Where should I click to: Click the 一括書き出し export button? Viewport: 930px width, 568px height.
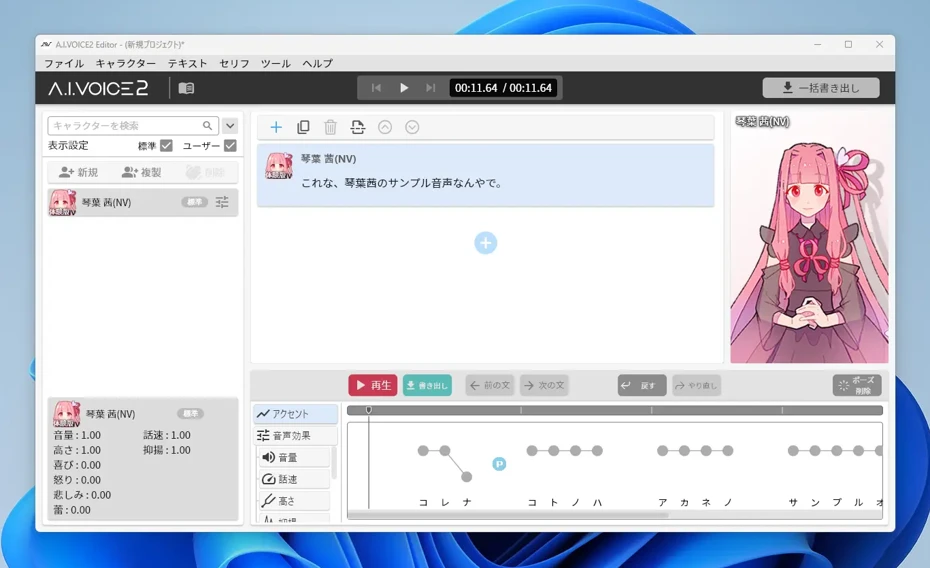coord(821,88)
